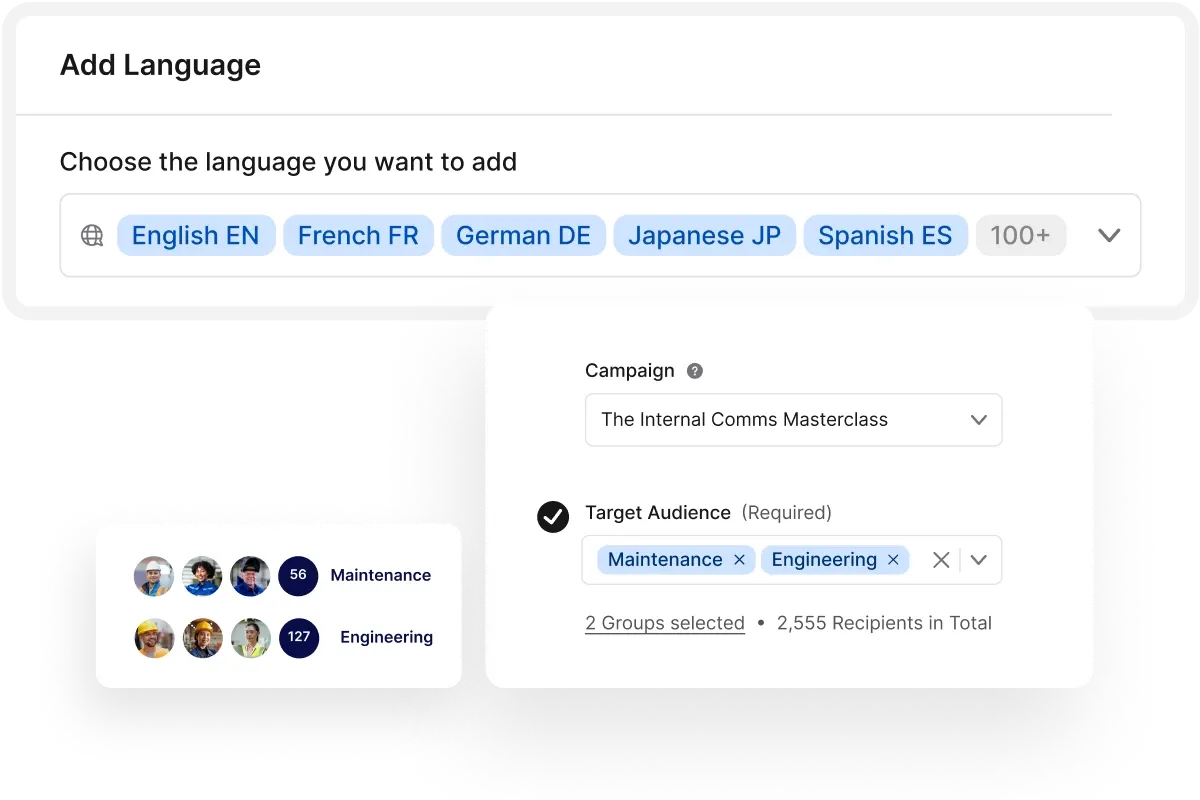Remove the Maintenance tag via its X icon
Image resolution: width=1200 pixels, height=800 pixels.
[x=739, y=560]
